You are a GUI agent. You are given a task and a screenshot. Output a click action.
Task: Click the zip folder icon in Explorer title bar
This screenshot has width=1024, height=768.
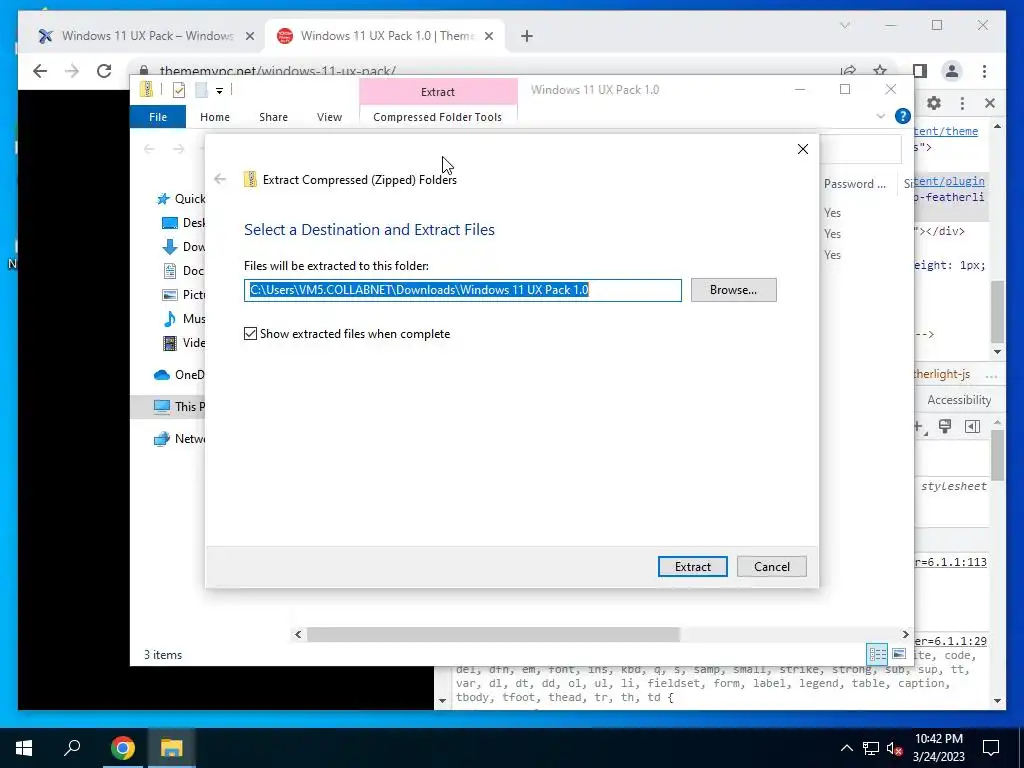(x=146, y=89)
